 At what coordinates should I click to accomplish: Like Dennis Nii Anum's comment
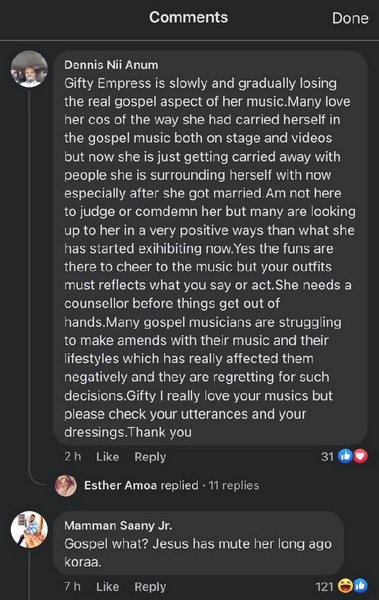108,457
